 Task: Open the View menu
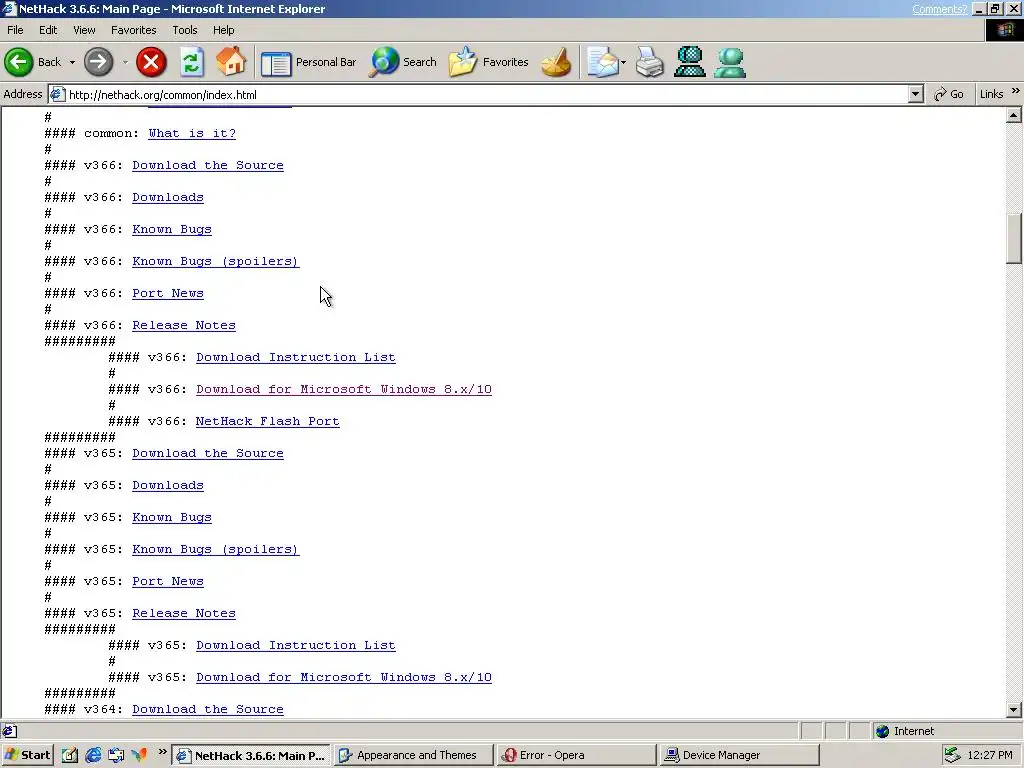tap(84, 30)
